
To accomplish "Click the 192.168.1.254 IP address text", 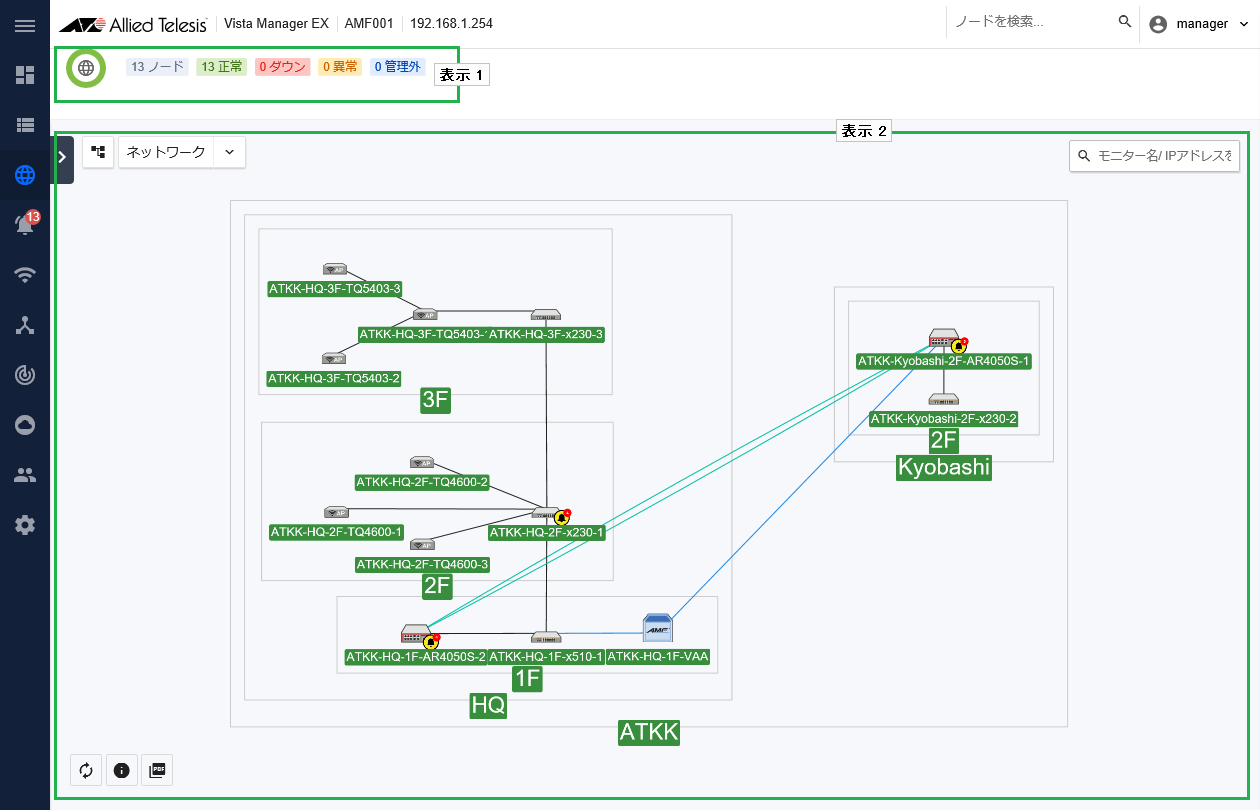I will [x=451, y=24].
